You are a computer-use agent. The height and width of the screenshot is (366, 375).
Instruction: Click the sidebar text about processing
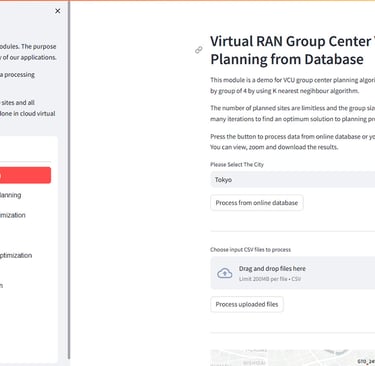pyautogui.click(x=17, y=75)
